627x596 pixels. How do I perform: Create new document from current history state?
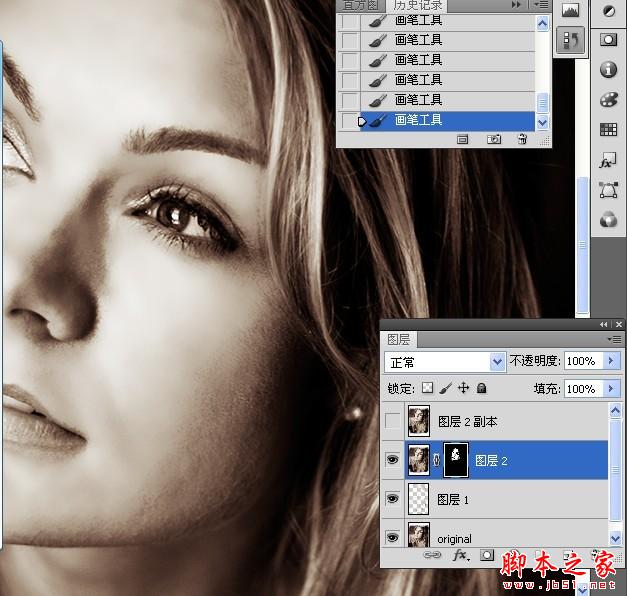tap(463, 139)
